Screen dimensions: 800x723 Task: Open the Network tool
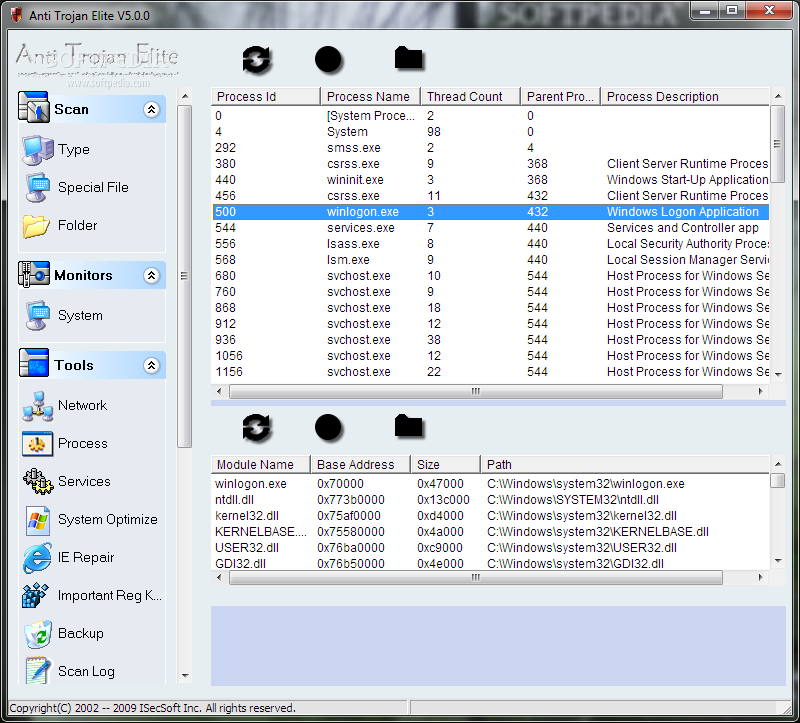coord(81,405)
